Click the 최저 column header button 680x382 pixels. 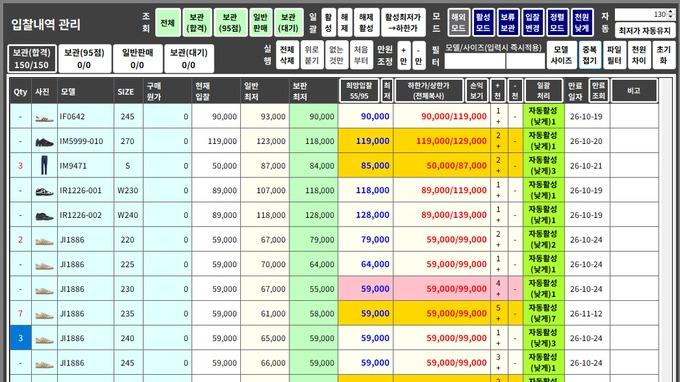387,91
